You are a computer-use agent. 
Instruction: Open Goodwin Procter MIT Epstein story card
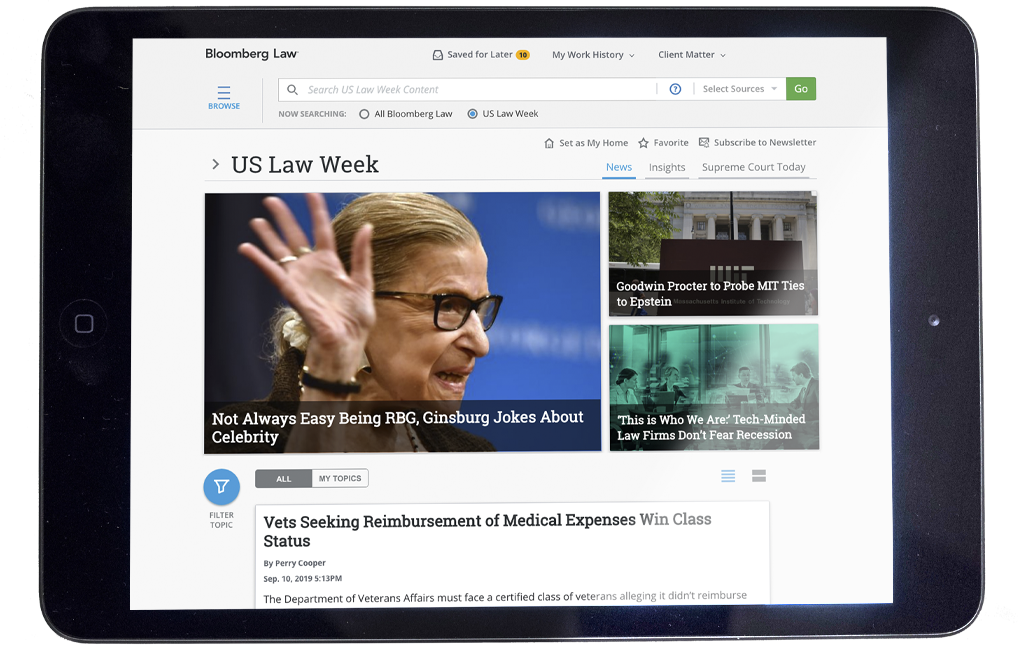click(713, 253)
